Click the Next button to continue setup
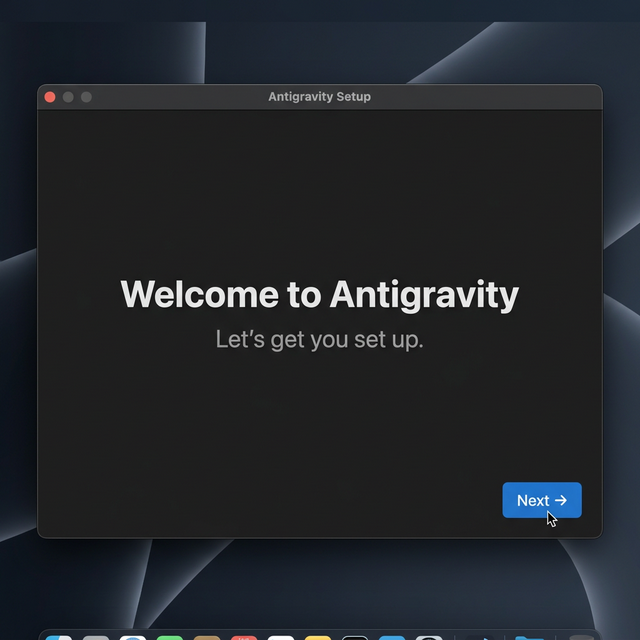Viewport: 640px width, 640px height. click(x=542, y=500)
